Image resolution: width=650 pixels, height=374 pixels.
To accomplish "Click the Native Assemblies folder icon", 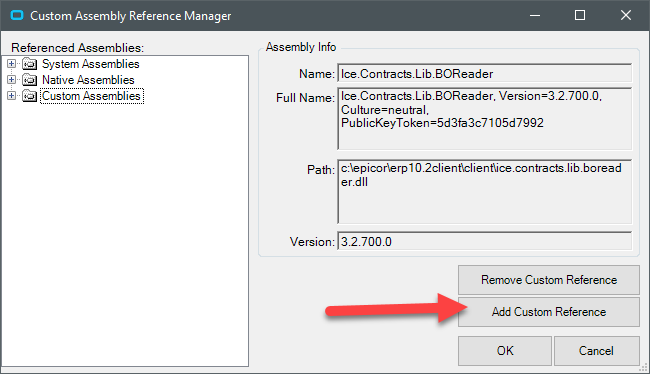I will click(x=29, y=80).
